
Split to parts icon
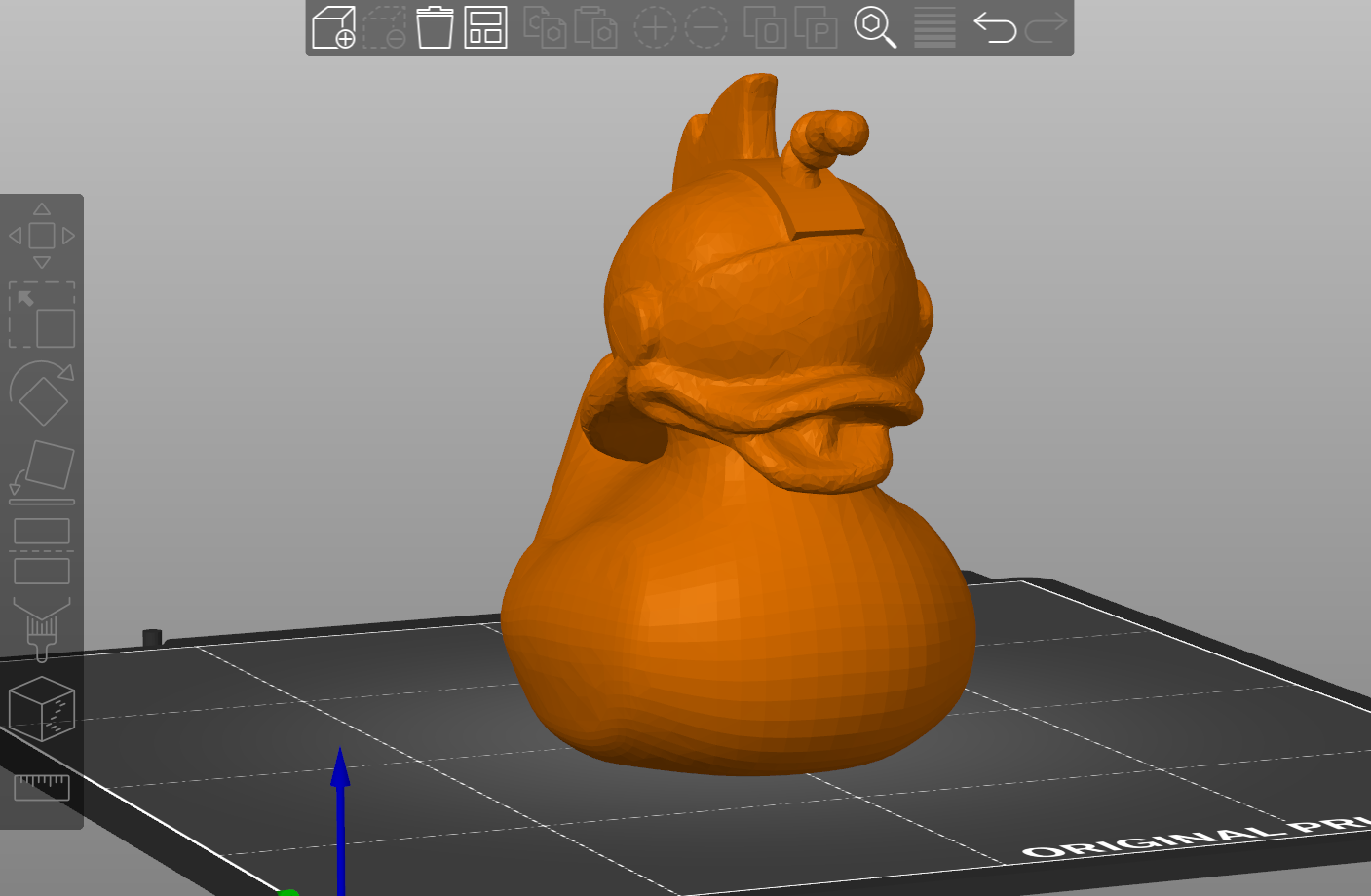pos(817,27)
